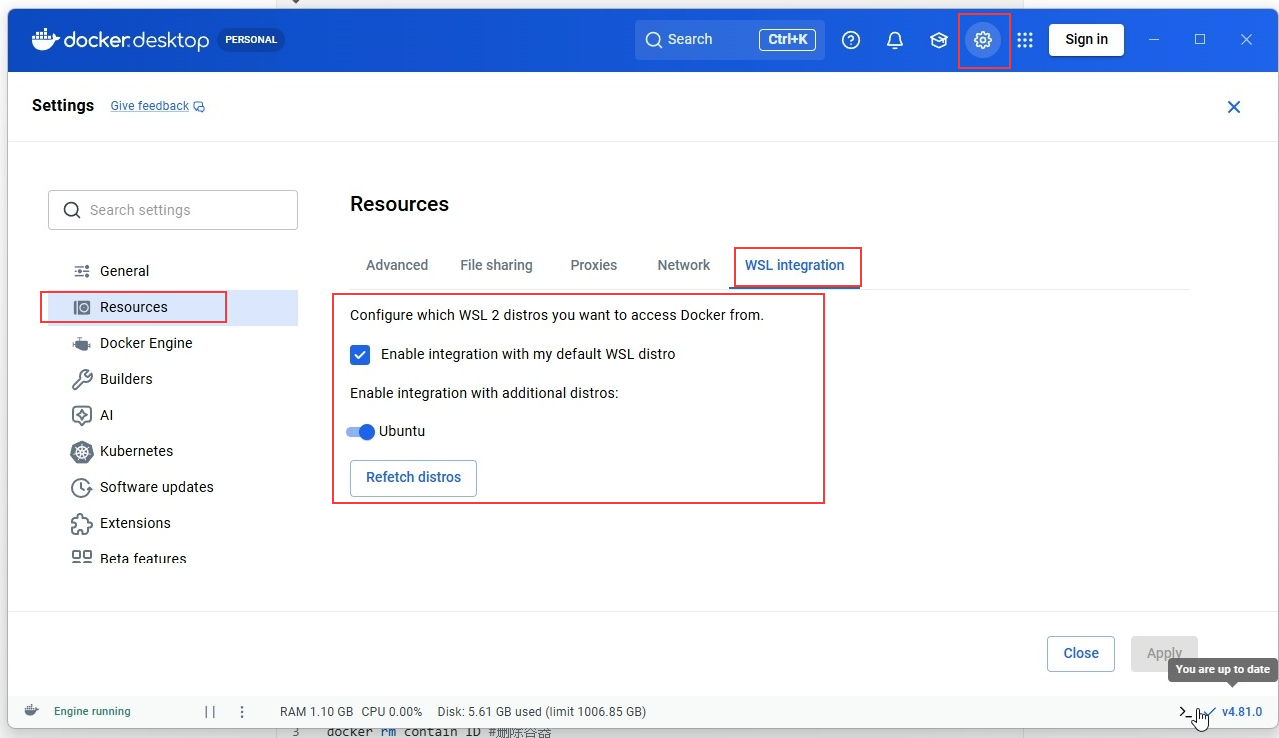Open the Proxies tab
This screenshot has height=738, width=1279.
[594, 265]
